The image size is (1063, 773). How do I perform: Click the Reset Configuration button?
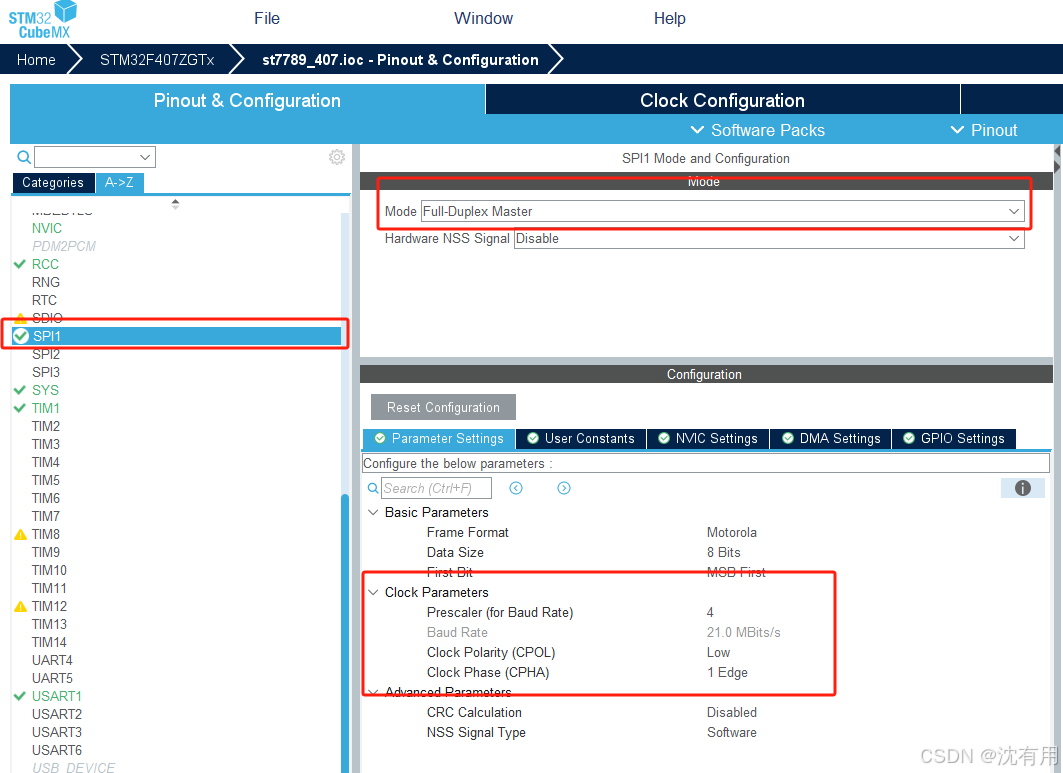(443, 408)
